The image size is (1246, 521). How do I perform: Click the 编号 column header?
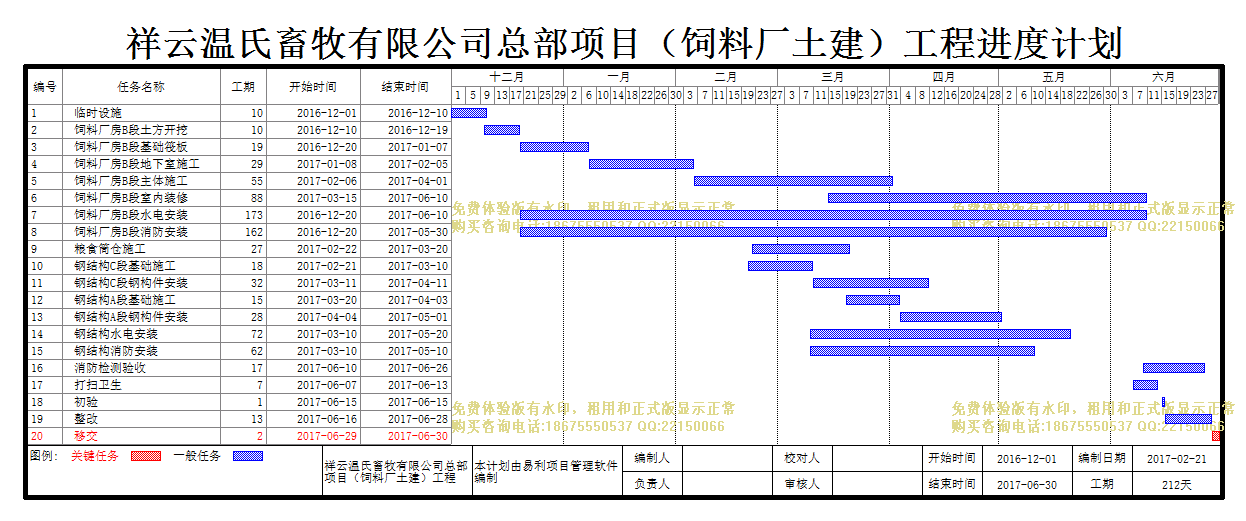coord(44,87)
